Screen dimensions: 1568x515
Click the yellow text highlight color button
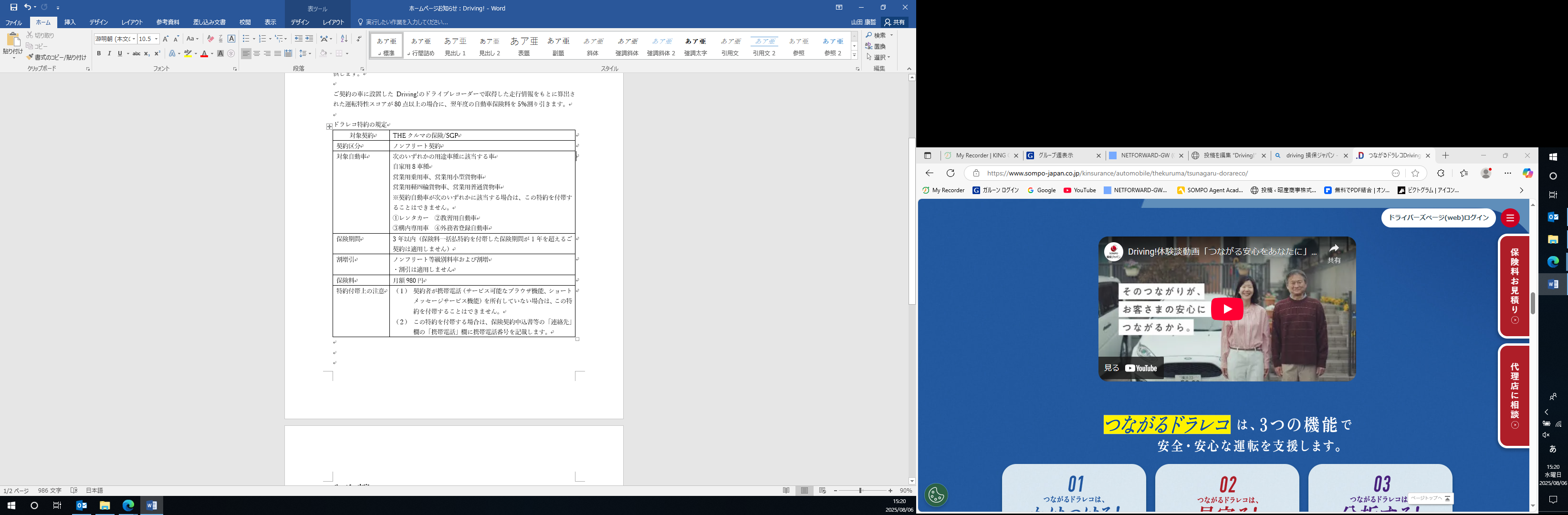click(x=188, y=53)
